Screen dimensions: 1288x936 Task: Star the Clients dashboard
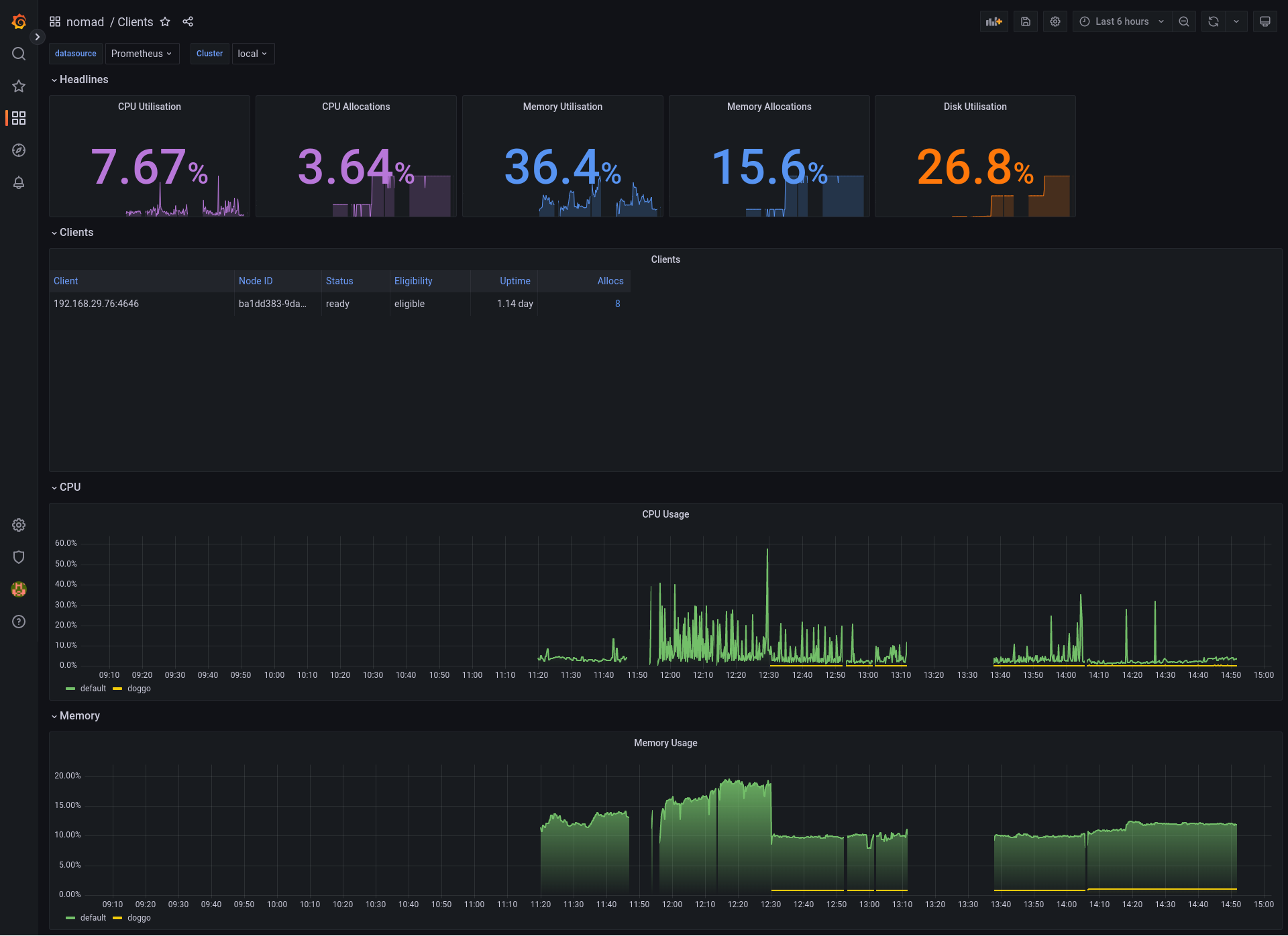coord(165,22)
